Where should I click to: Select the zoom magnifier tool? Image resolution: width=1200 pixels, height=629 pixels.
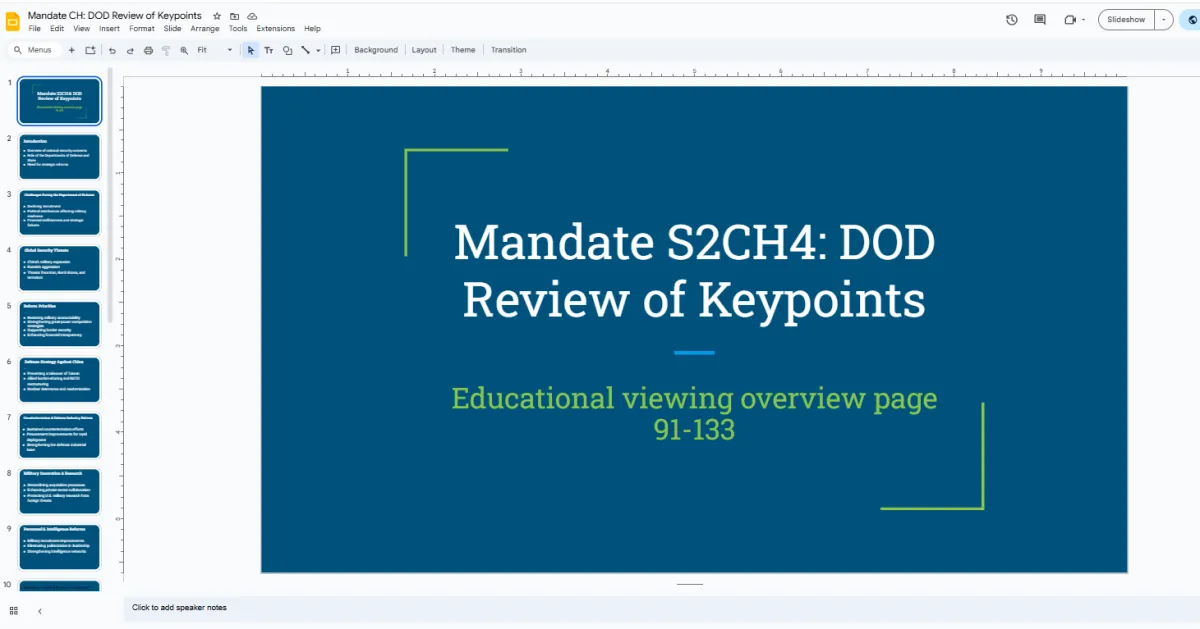tap(184, 50)
